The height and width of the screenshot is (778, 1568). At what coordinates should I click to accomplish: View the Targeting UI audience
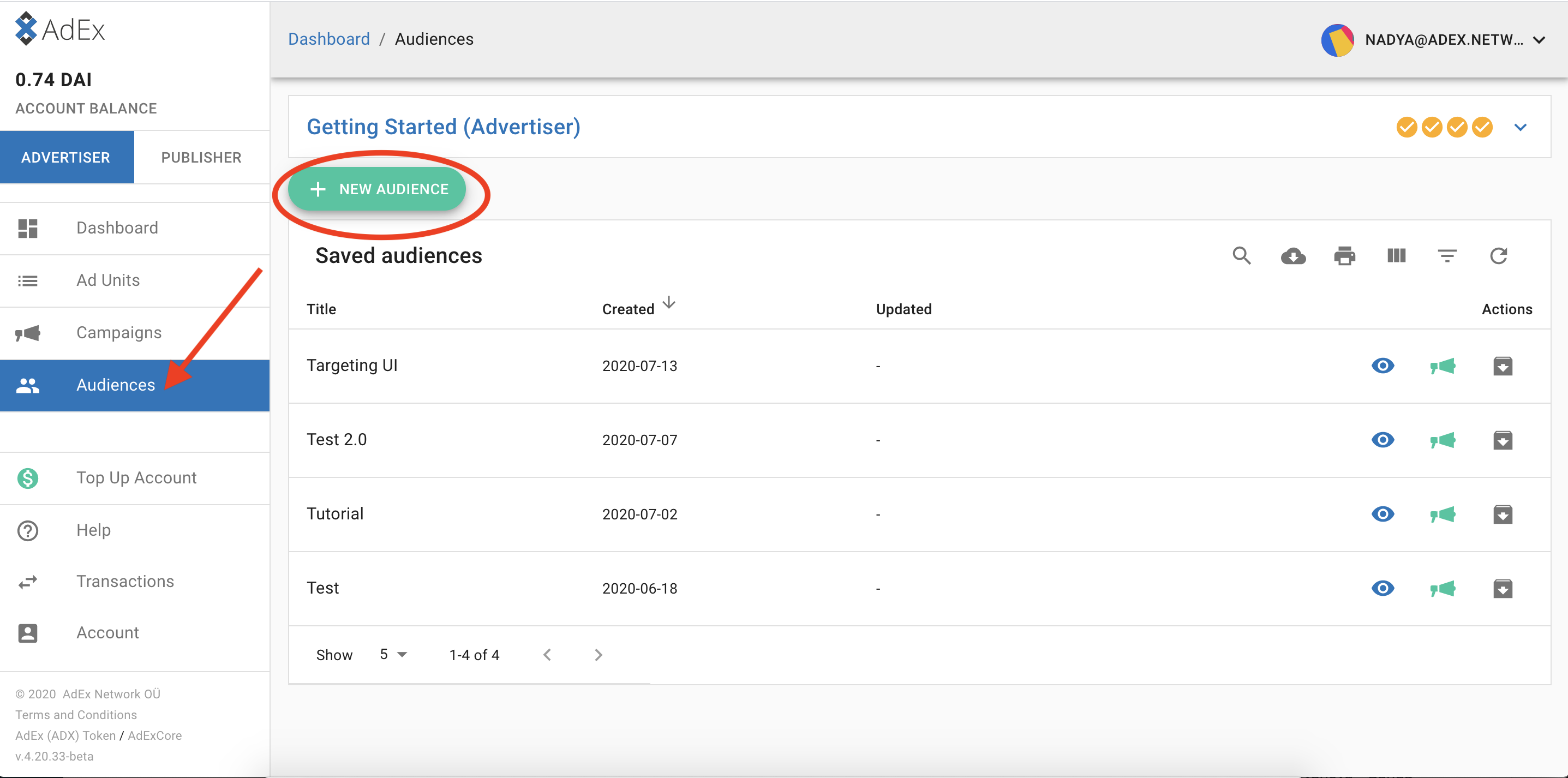(1383, 366)
